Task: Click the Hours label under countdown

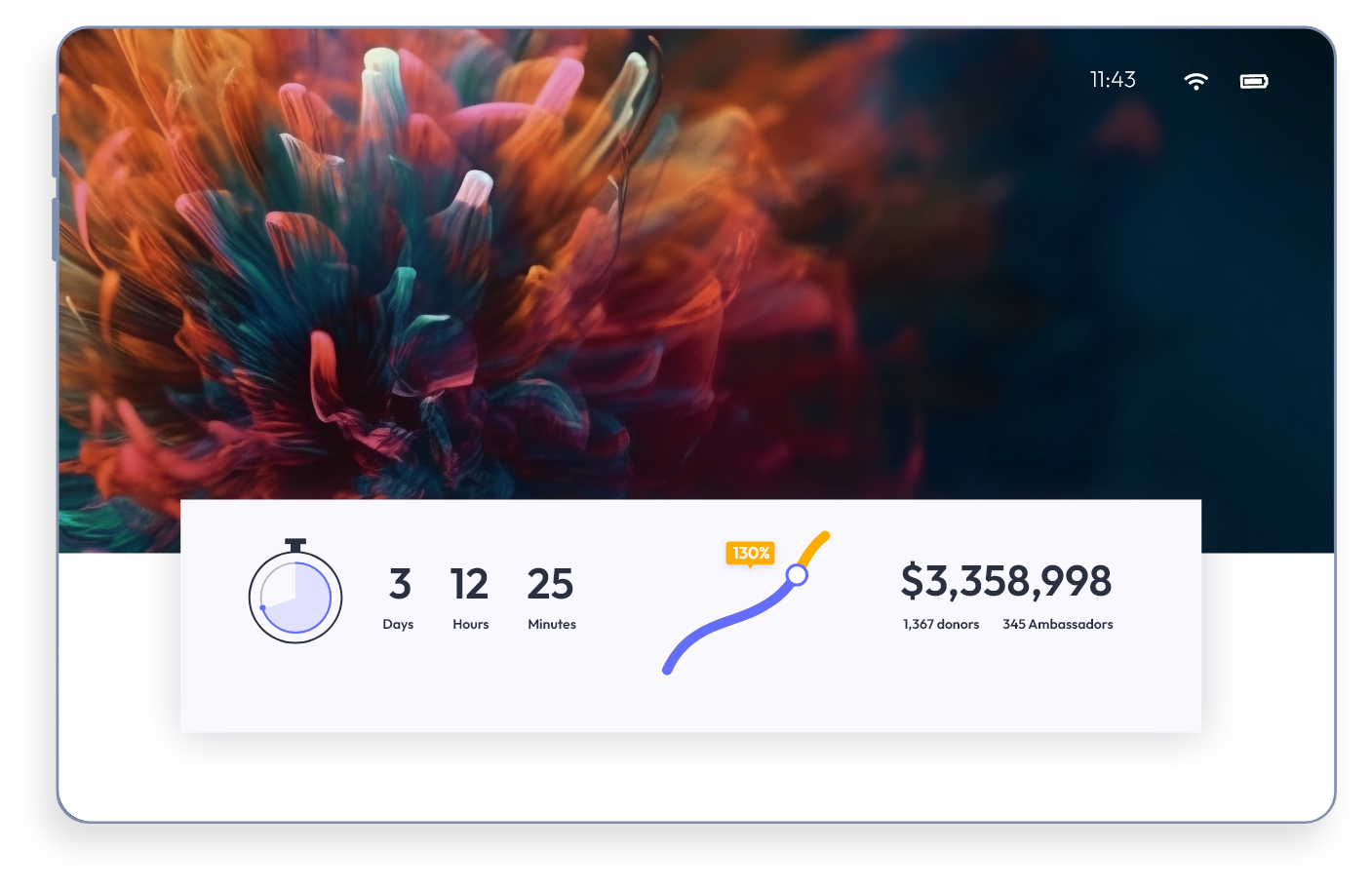Action: coord(471,624)
